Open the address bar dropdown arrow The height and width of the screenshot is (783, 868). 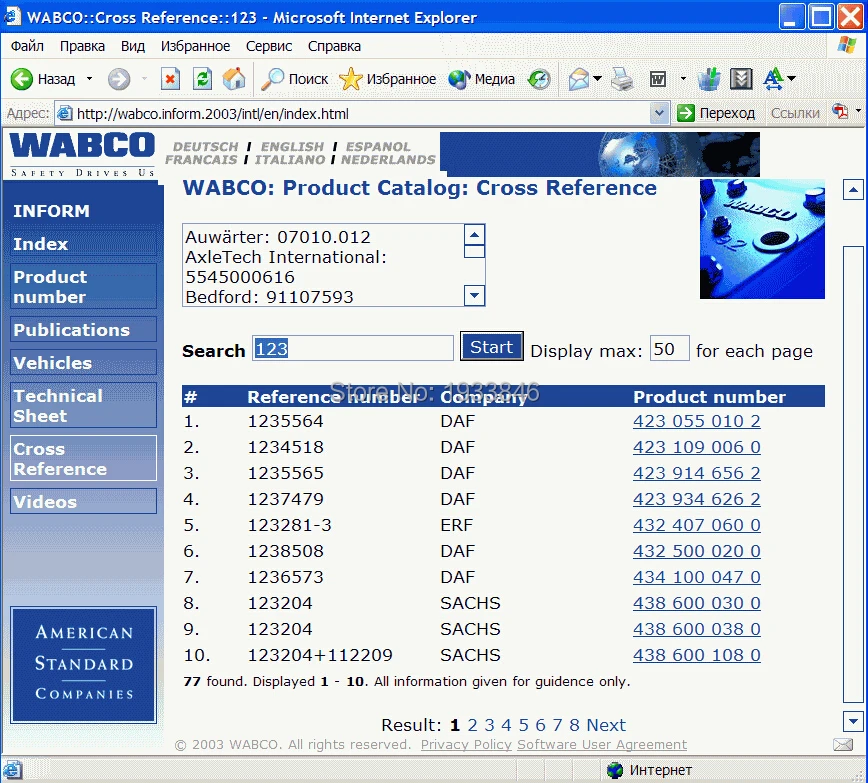(659, 113)
